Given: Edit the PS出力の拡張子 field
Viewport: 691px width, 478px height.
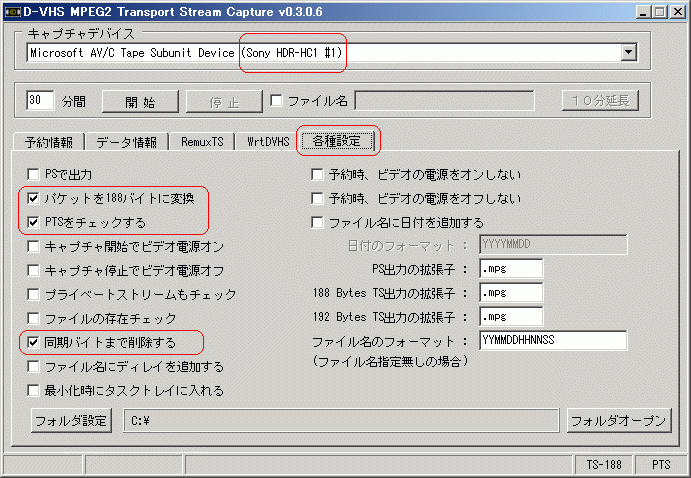Looking at the screenshot, I should [x=511, y=268].
